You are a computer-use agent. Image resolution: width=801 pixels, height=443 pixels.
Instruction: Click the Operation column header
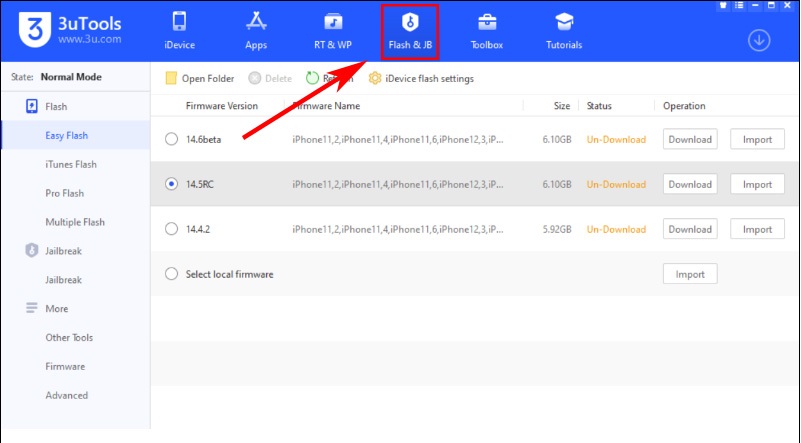click(x=684, y=106)
